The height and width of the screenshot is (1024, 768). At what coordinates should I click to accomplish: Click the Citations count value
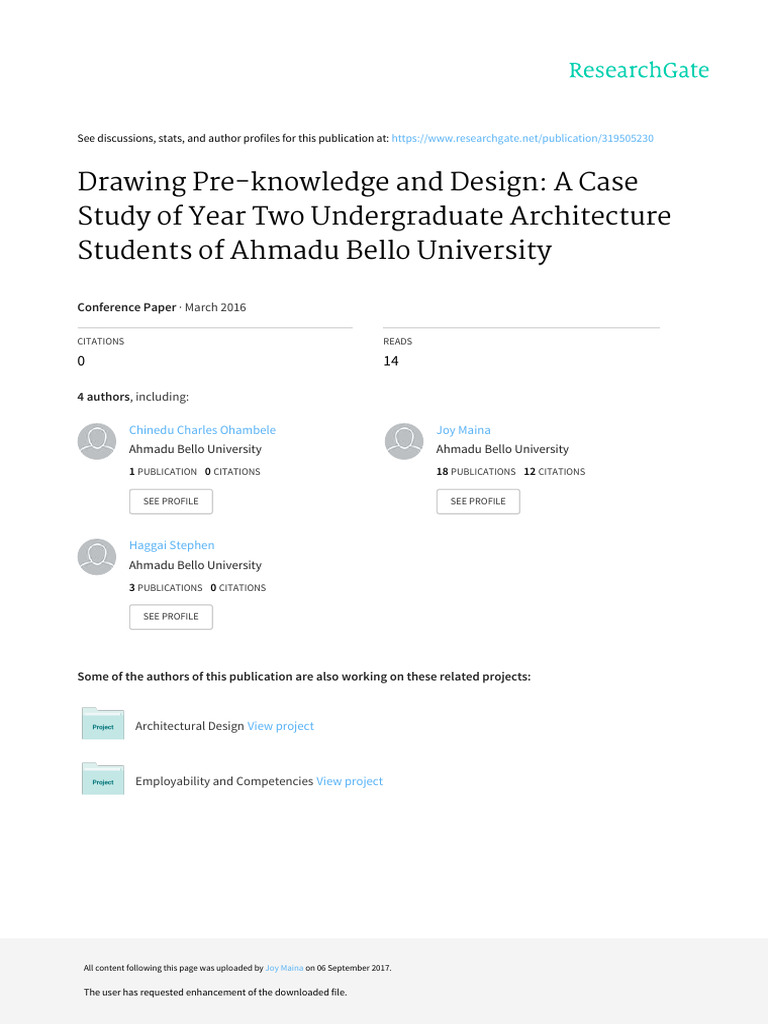point(81,361)
